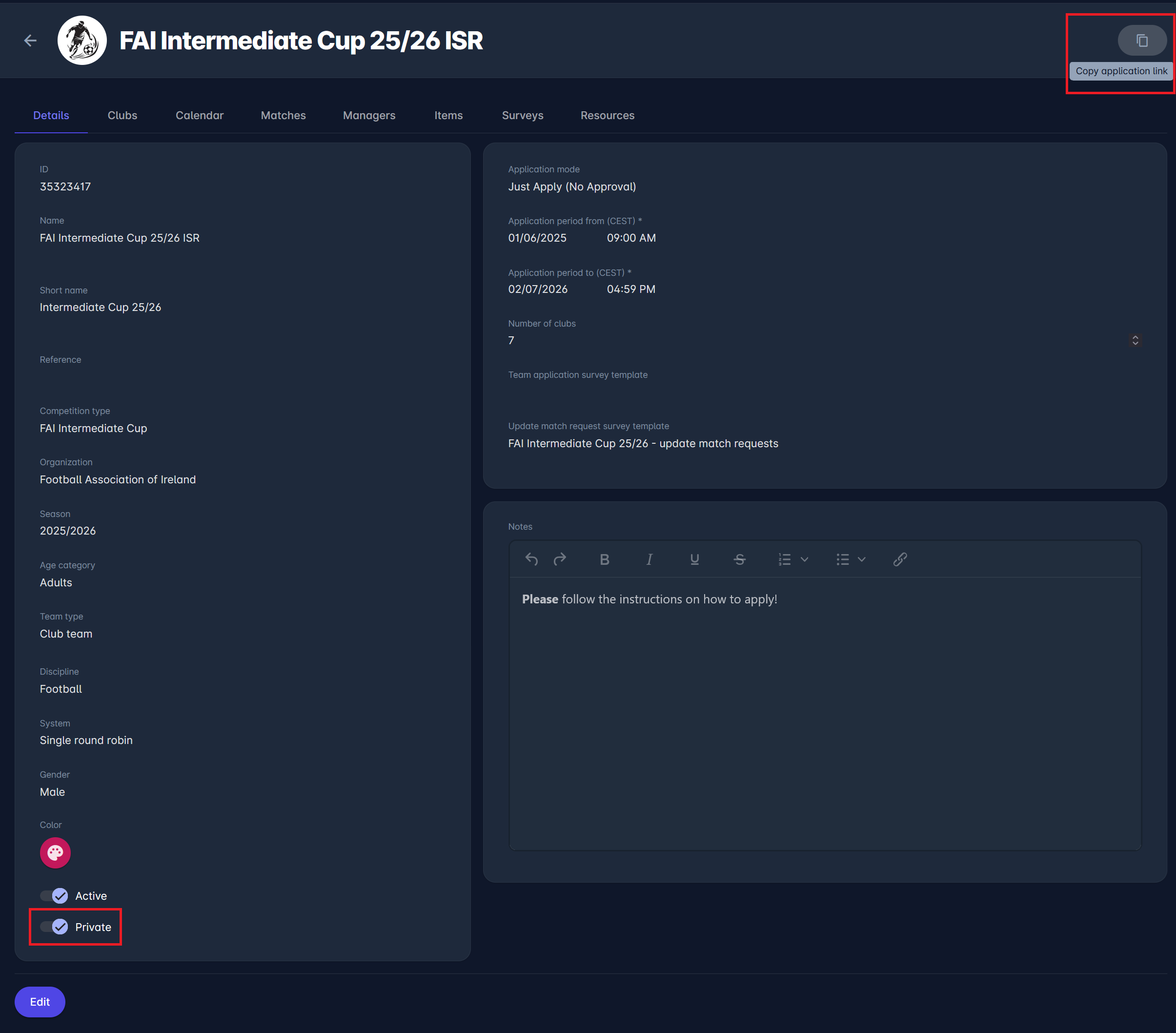Click season value 2025/2026

click(x=68, y=531)
